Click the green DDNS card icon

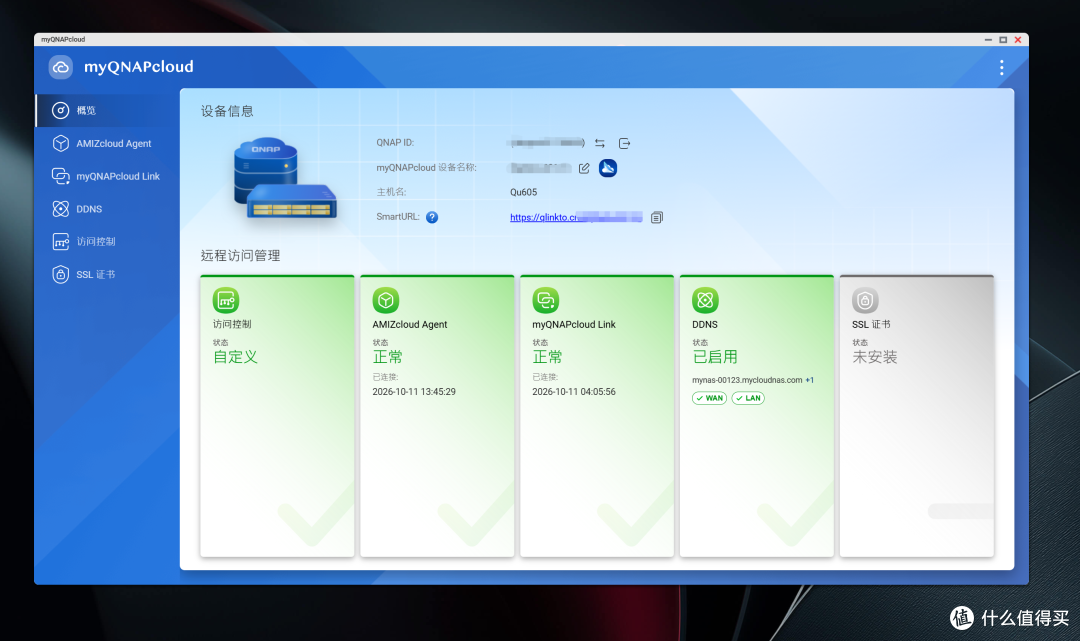(x=705, y=300)
